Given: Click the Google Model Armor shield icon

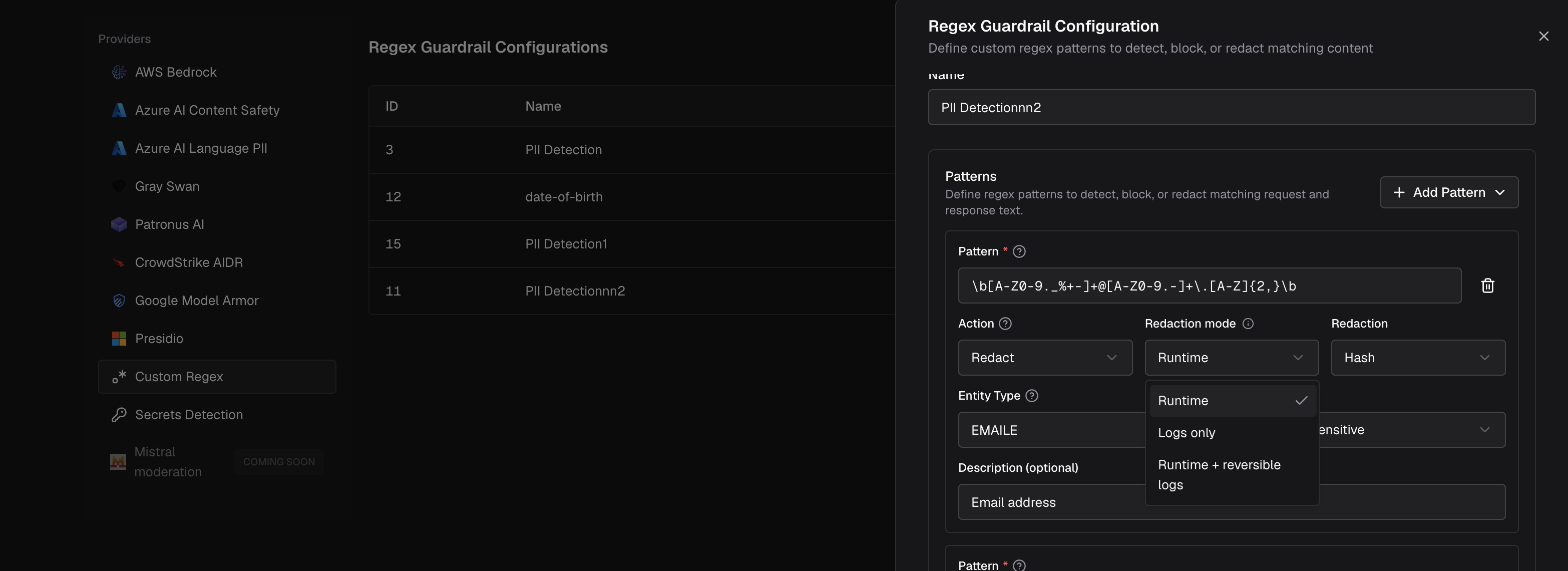Looking at the screenshot, I should tap(119, 300).
